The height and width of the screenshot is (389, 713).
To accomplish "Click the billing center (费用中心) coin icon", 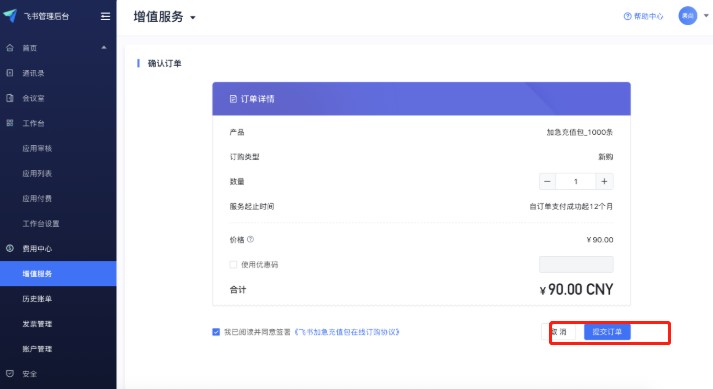I will [x=10, y=248].
